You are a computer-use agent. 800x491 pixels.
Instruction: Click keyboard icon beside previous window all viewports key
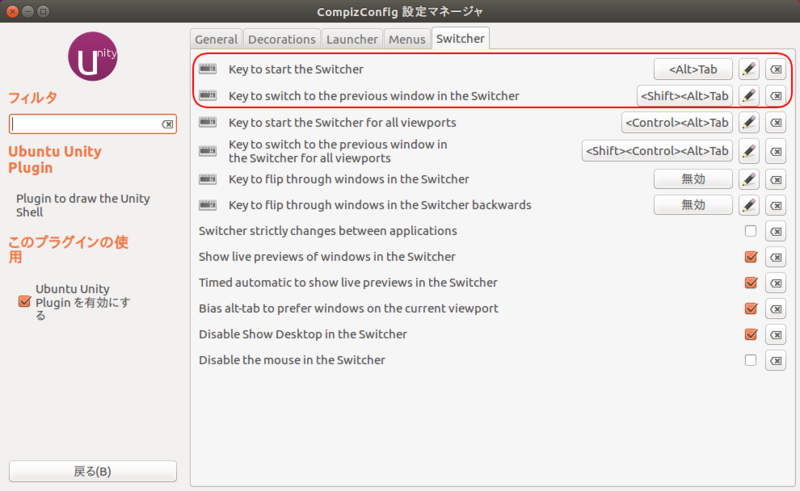208,151
